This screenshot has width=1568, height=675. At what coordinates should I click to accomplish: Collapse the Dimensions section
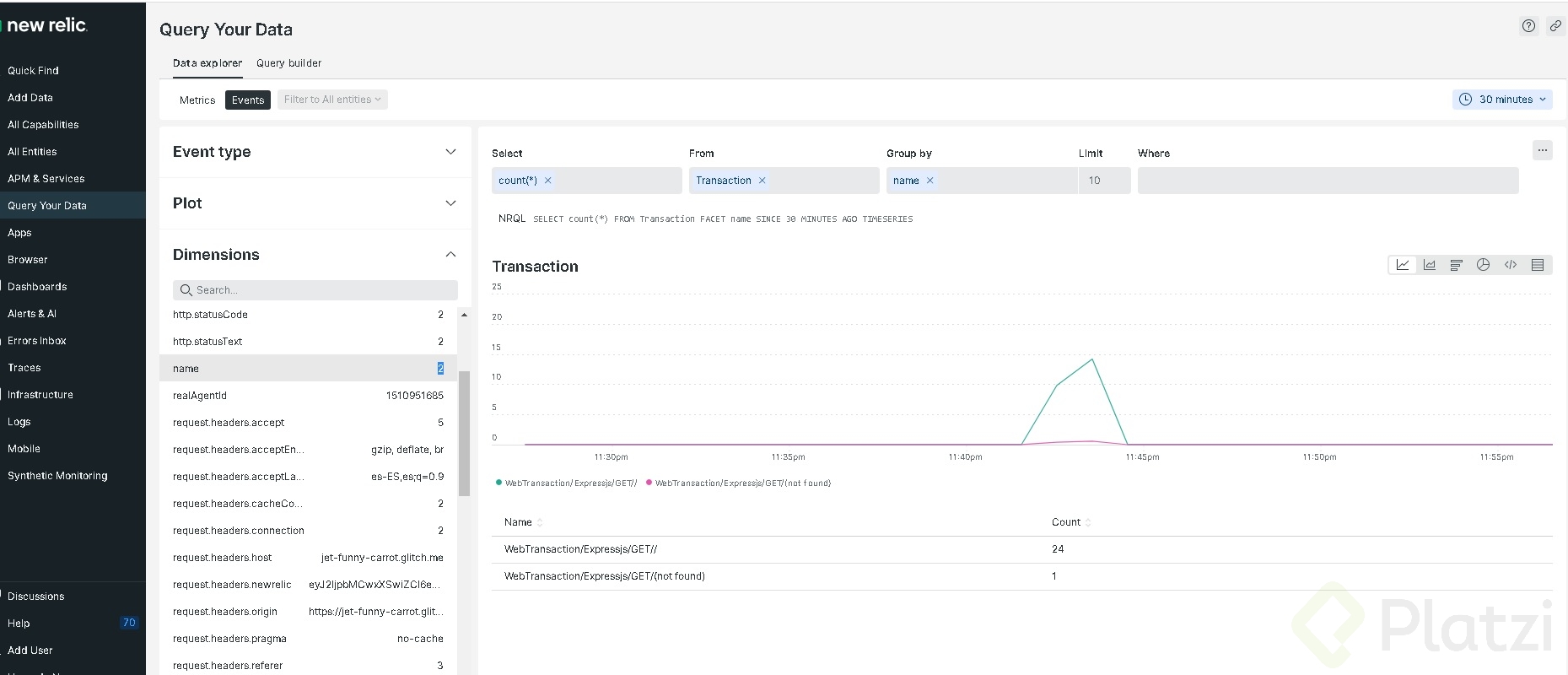click(315, 255)
